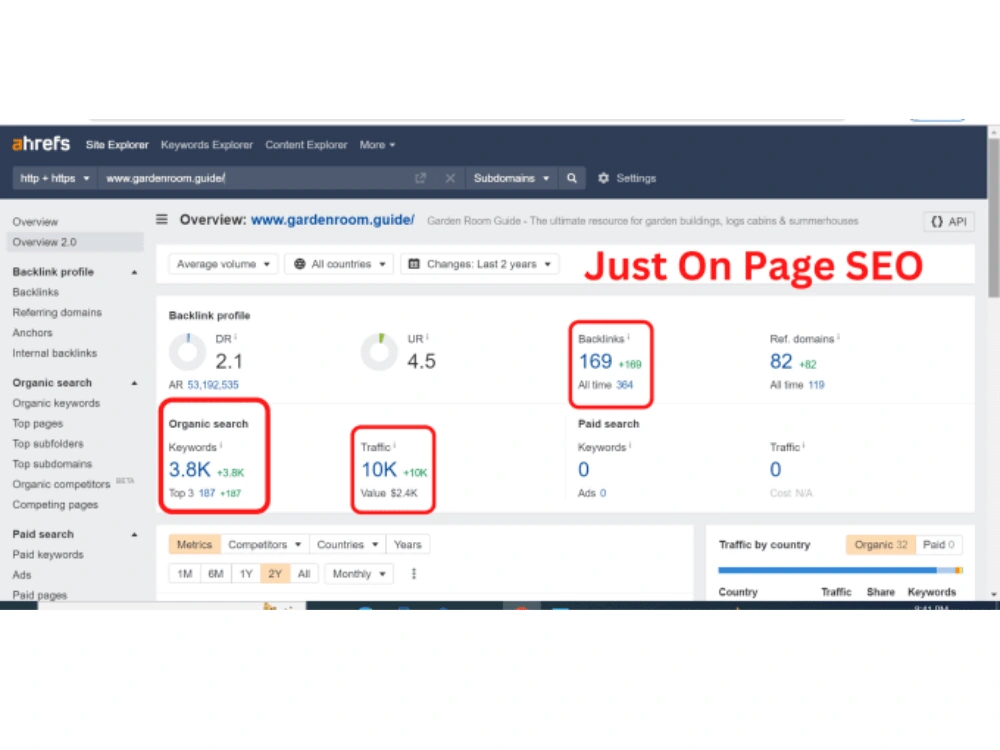Open Average volume dropdown
Image resolution: width=1000 pixels, height=750 pixels.
223,264
